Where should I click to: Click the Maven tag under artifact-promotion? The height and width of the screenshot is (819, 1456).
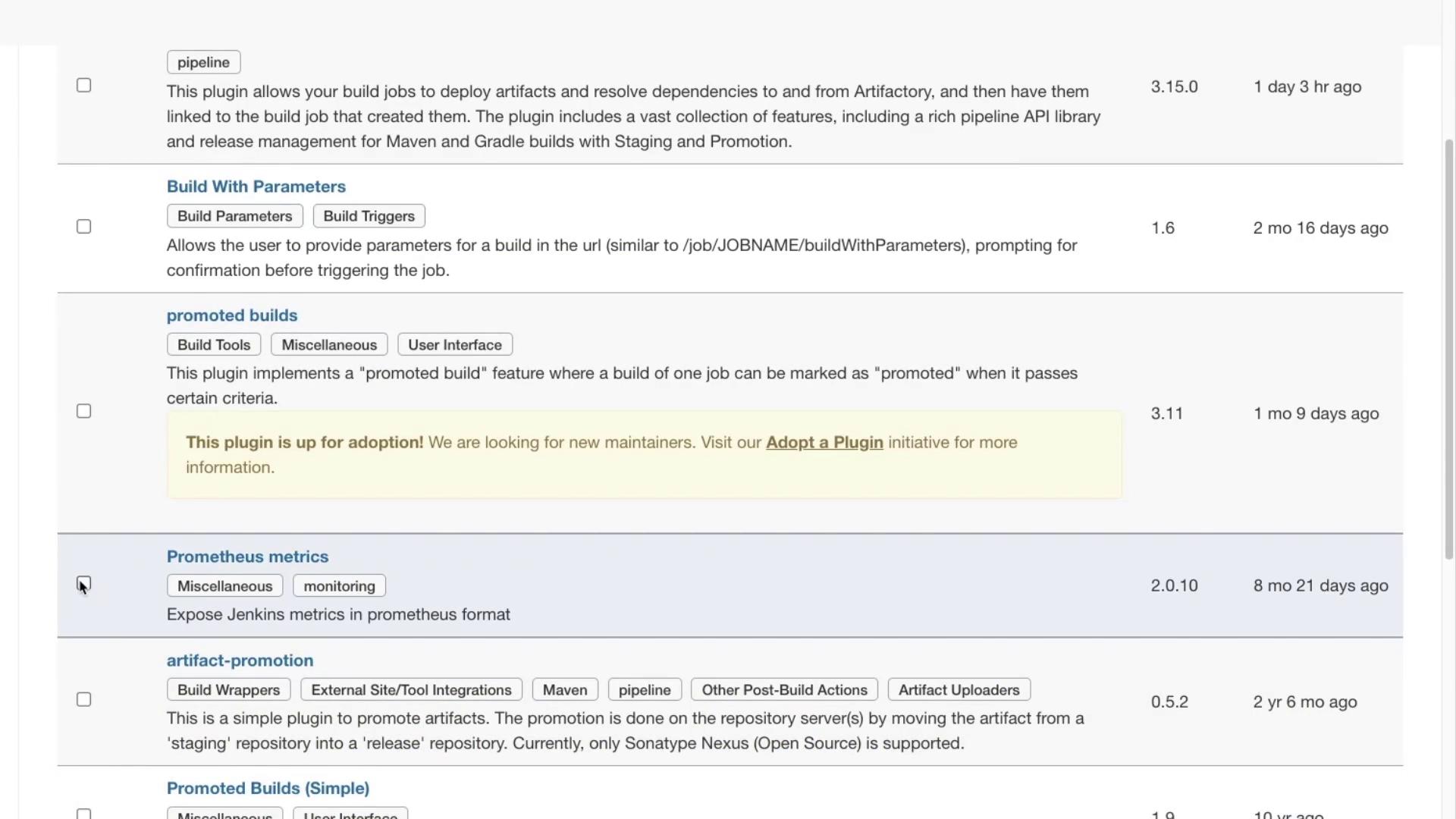click(x=564, y=690)
